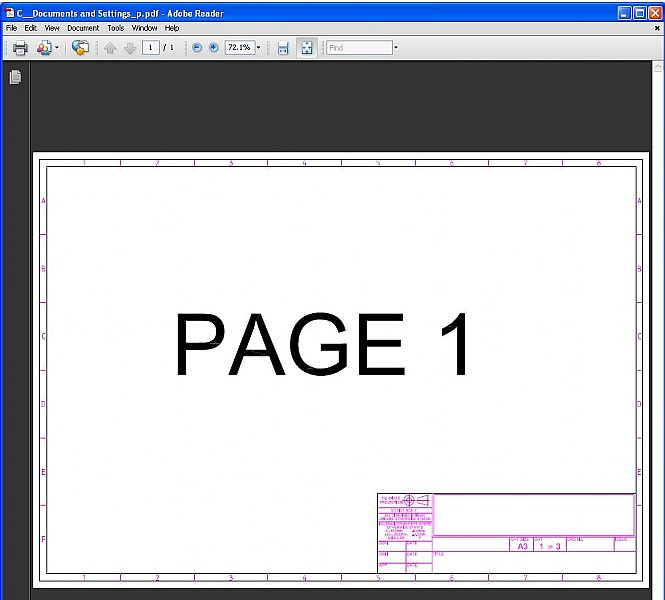Select the scrolling pages/fit width icon
Screen dimensions: 665x600
283,48
